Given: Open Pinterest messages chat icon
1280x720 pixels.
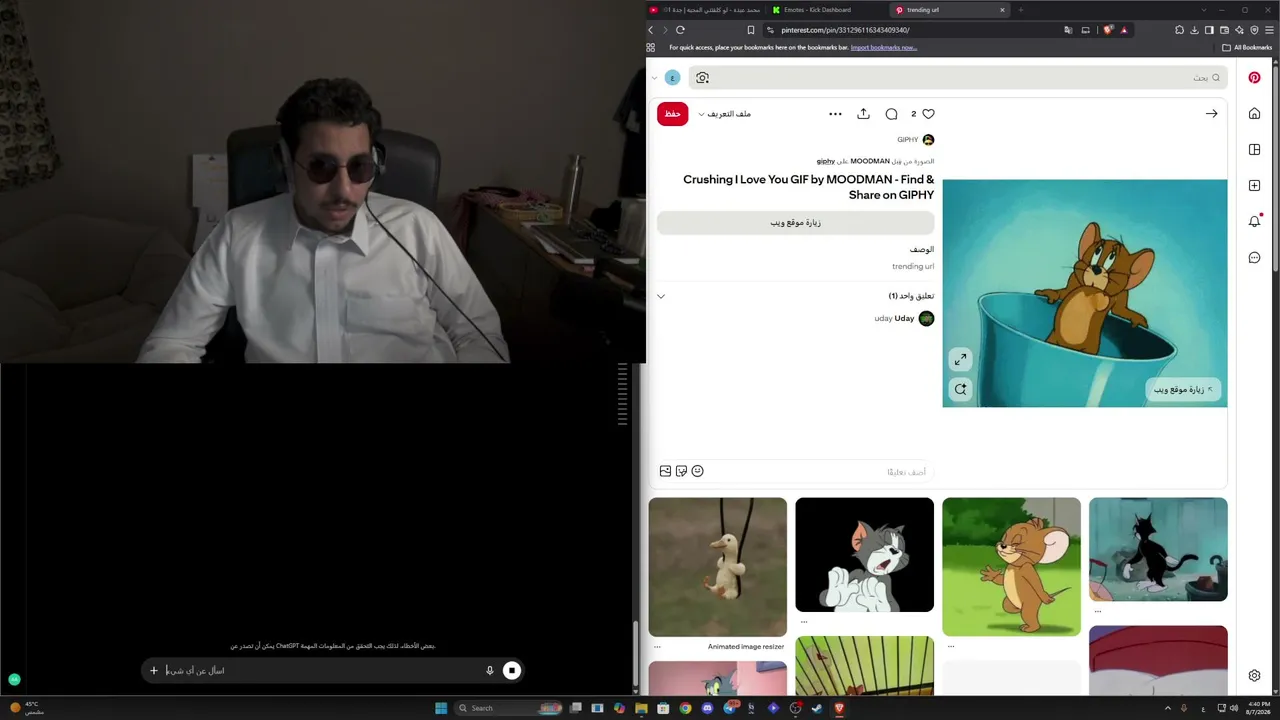Looking at the screenshot, I should pos(1254,258).
